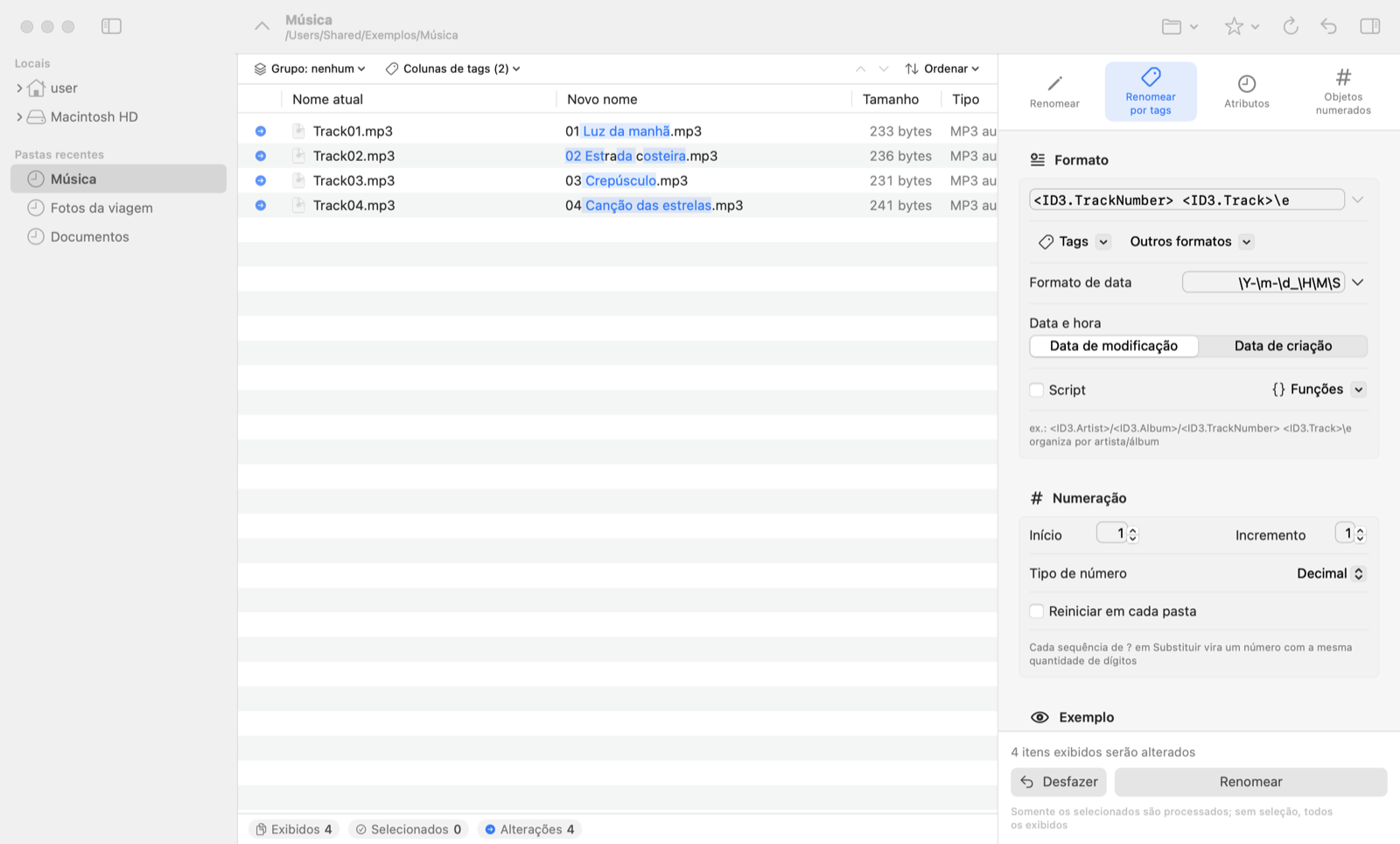1400x844 pixels.
Task: Click the Início number stepper
Action: point(1132,534)
